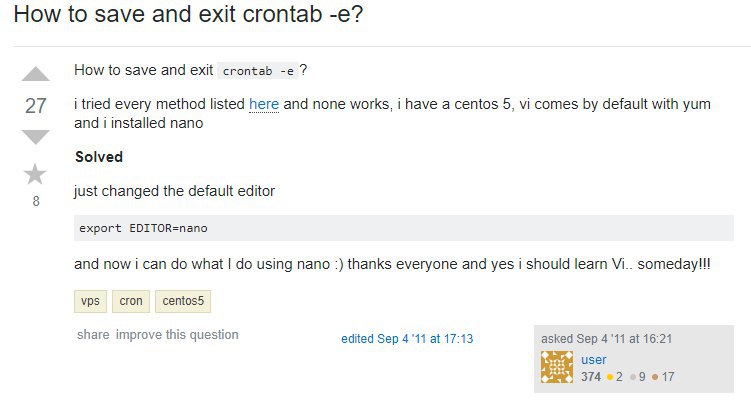751x400 pixels.
Task: Share this question
Action: pos(92,335)
